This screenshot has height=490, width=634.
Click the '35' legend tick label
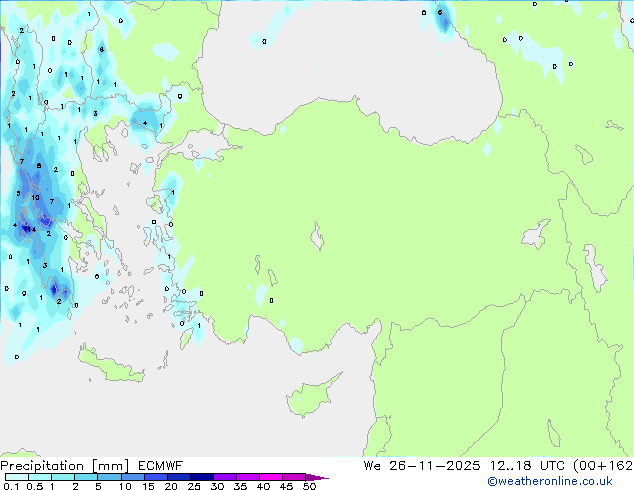pos(240,486)
